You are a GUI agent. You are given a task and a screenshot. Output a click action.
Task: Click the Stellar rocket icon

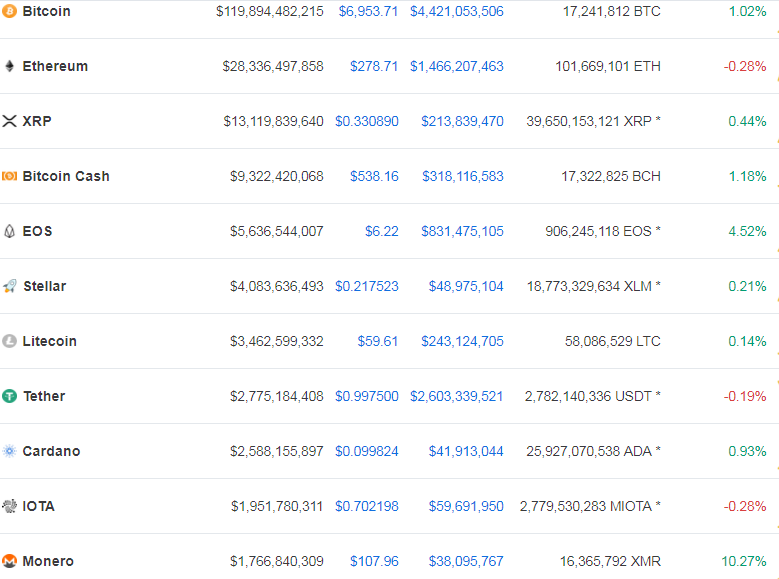(9, 286)
